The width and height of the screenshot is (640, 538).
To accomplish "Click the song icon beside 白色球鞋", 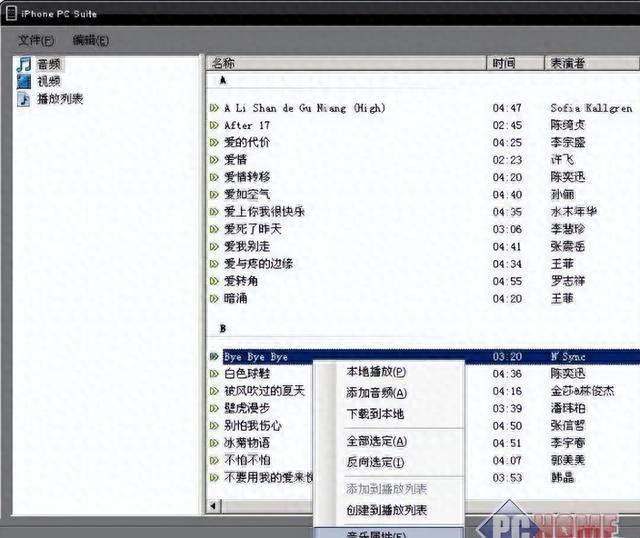I will (214, 374).
